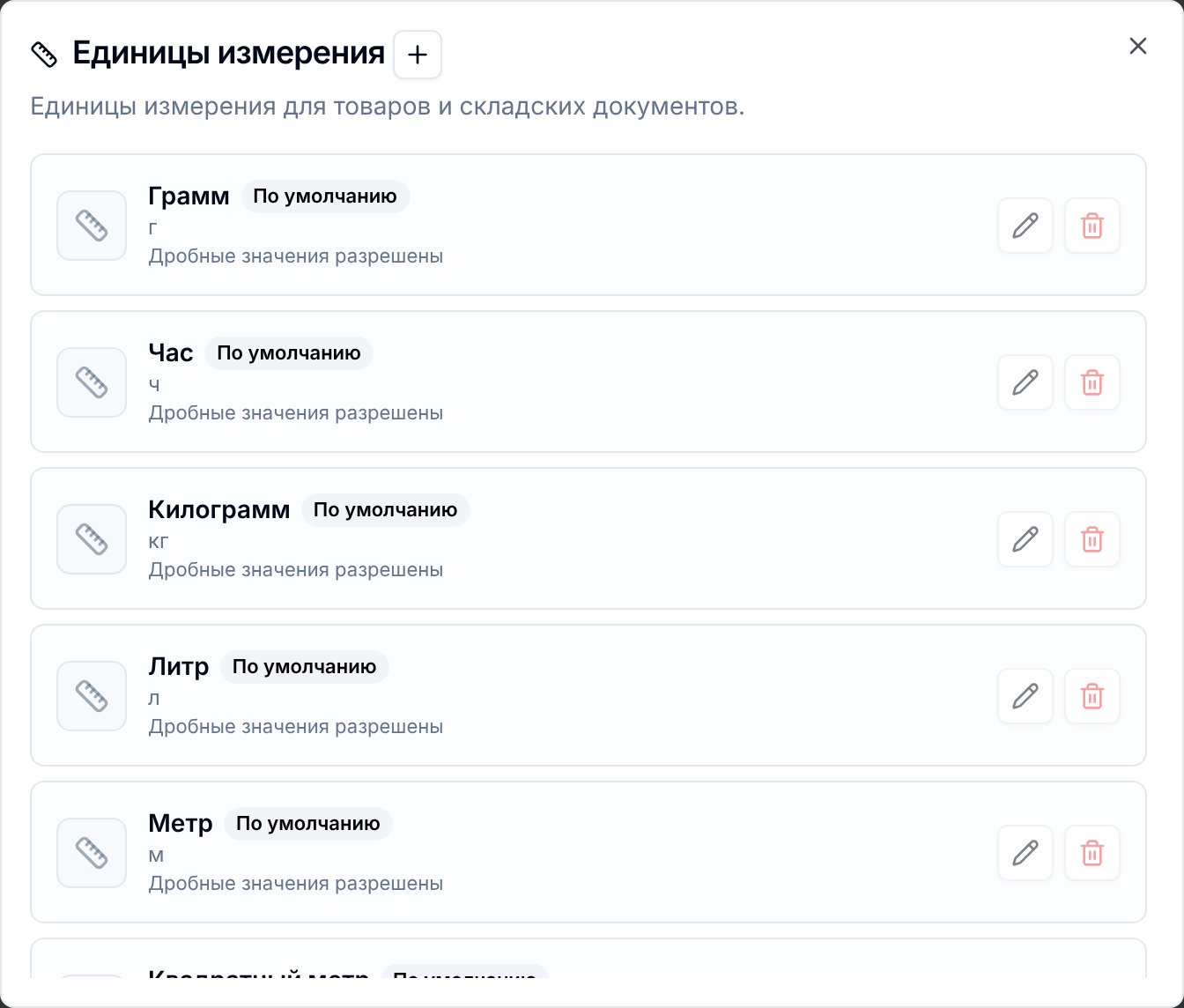Edit the Грамм unit
Viewport: 1184px width, 1008px height.
click(x=1025, y=226)
